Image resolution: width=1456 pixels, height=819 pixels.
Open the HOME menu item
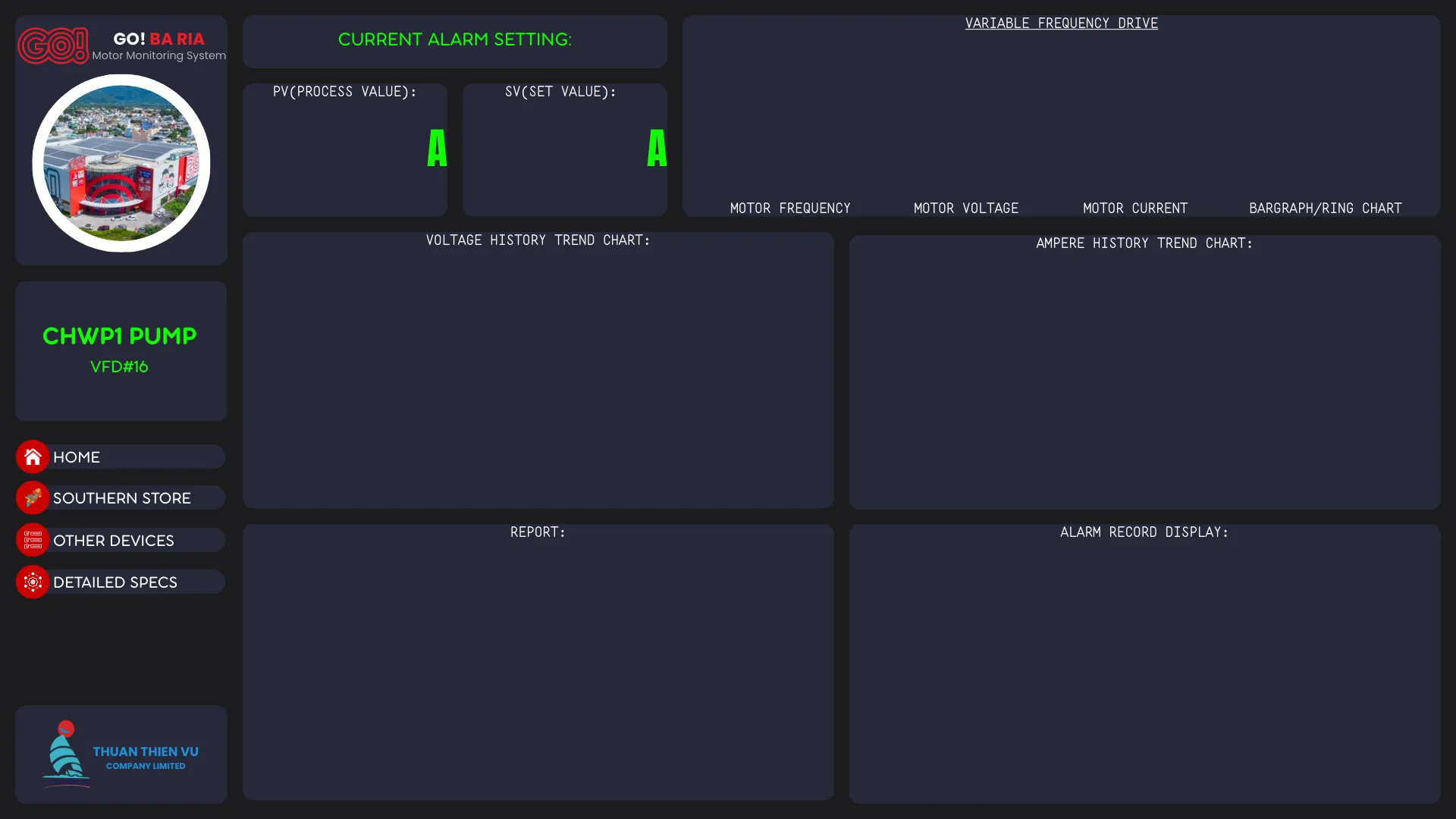tap(77, 457)
